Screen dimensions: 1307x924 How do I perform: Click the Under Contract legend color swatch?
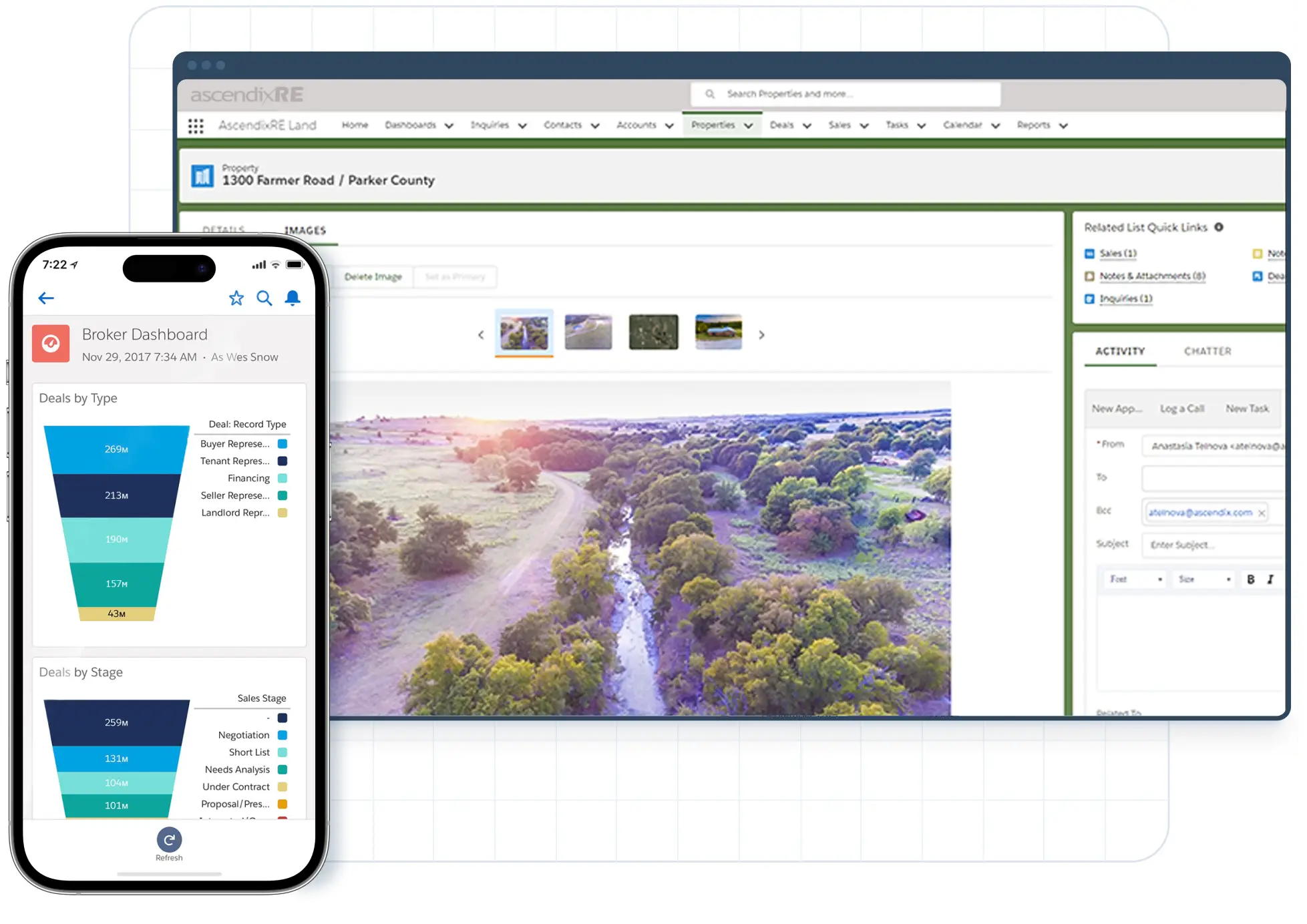pos(283,787)
